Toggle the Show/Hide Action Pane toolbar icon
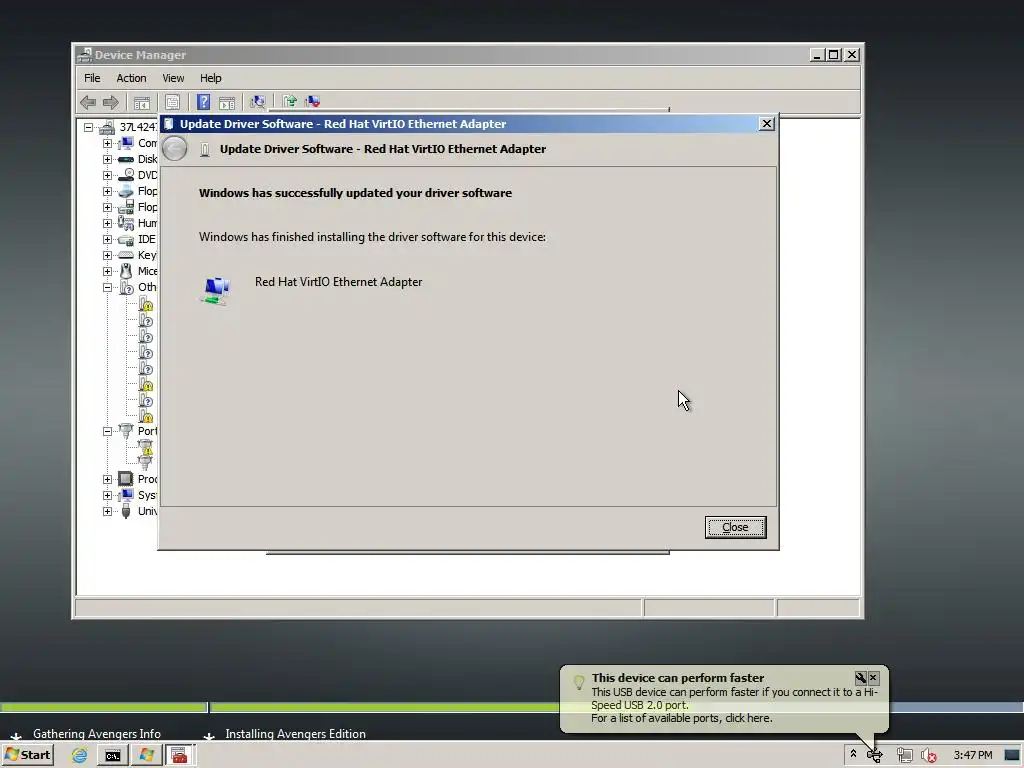The image size is (1024, 768). click(227, 102)
